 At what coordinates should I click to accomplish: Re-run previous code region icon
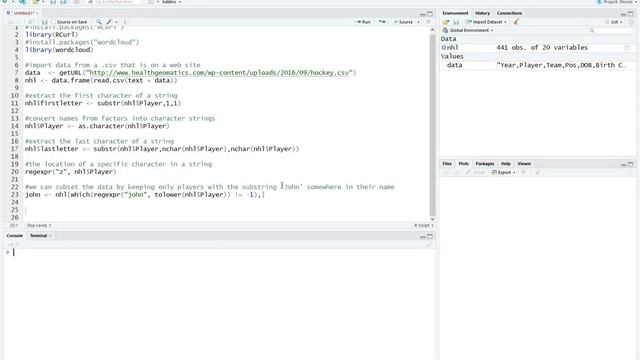382,22
